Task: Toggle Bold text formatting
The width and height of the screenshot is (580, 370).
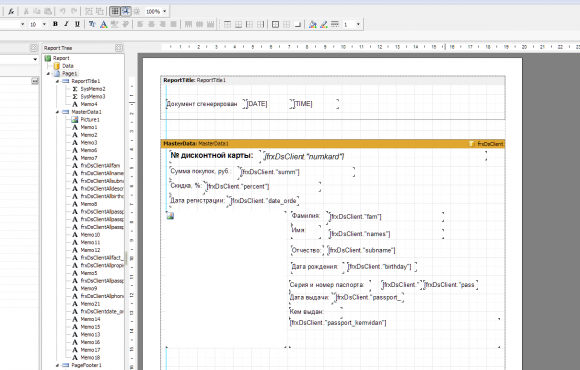Action: click(55, 24)
